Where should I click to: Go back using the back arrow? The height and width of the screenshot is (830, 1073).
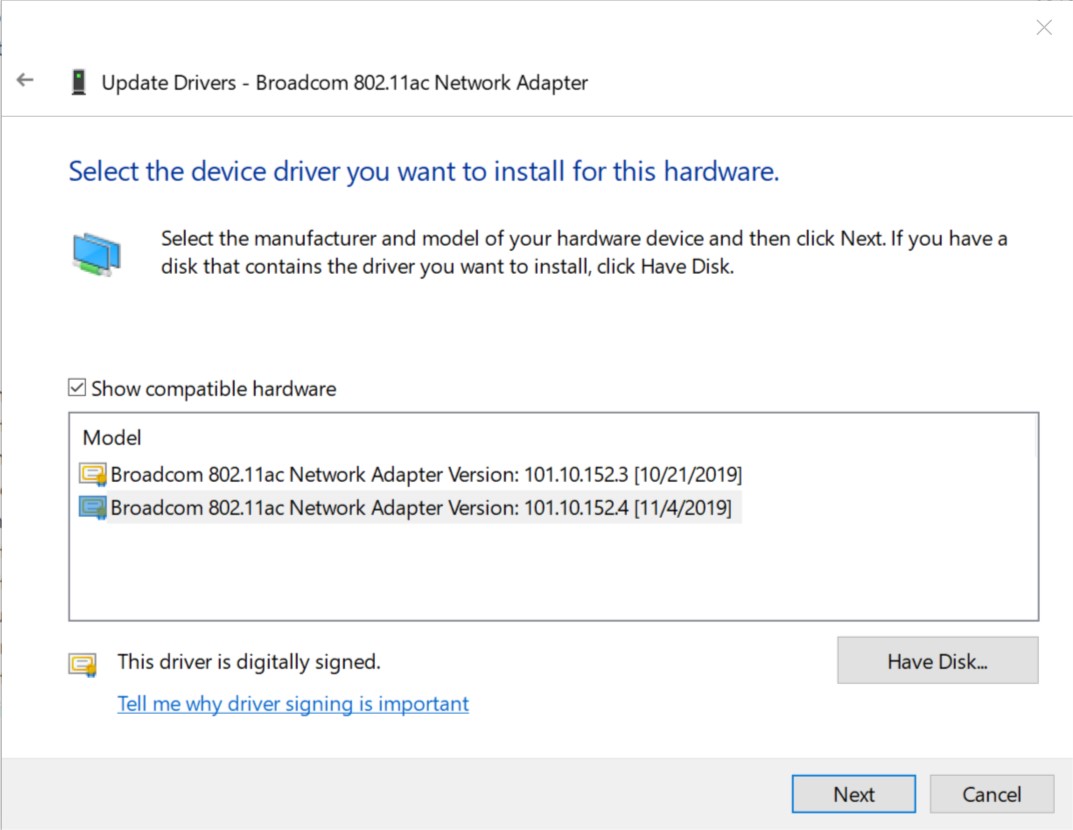tap(25, 80)
